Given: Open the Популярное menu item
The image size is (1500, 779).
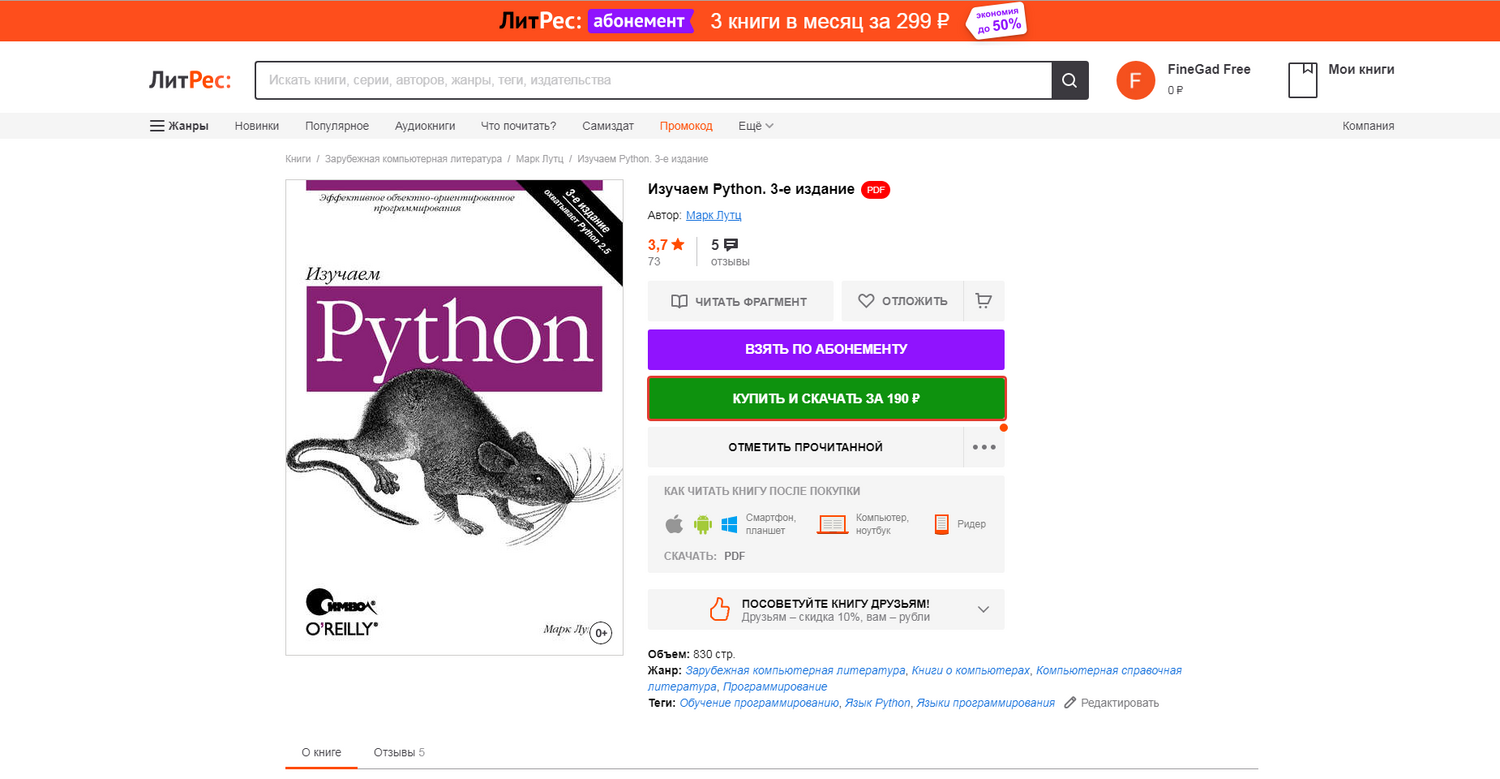Looking at the screenshot, I should coord(337,126).
